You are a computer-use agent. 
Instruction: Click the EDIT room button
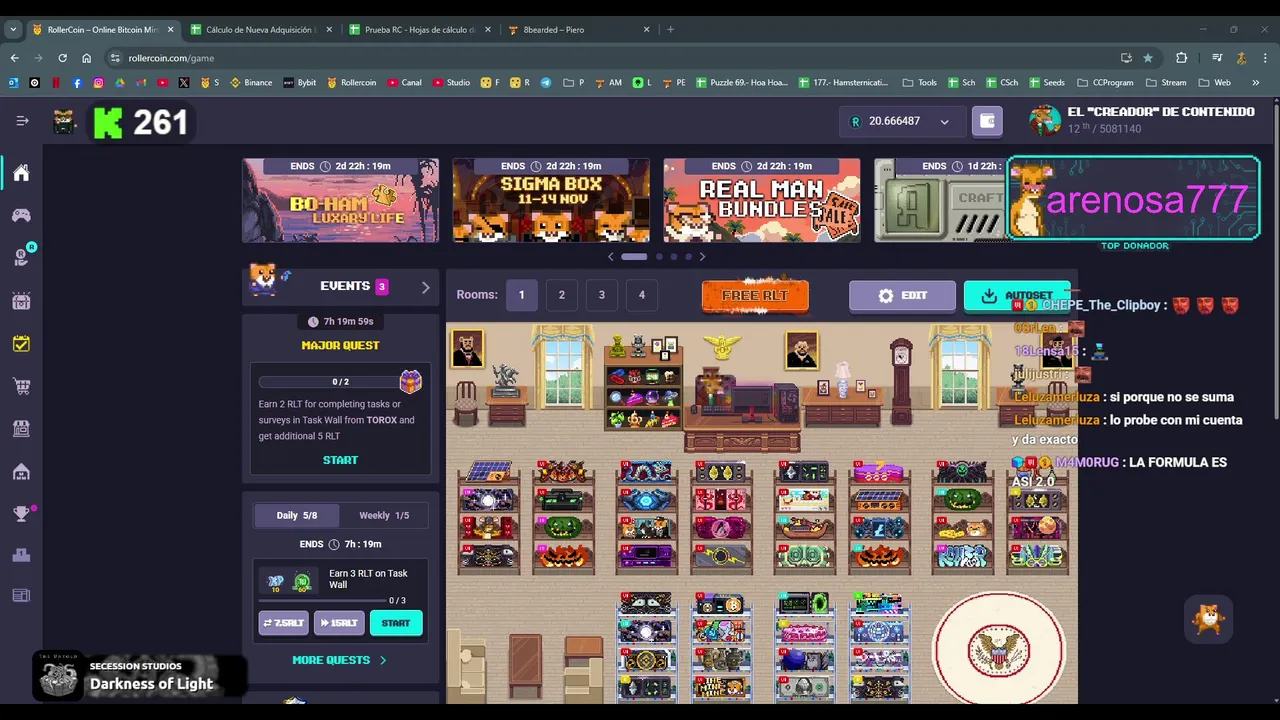(x=902, y=296)
